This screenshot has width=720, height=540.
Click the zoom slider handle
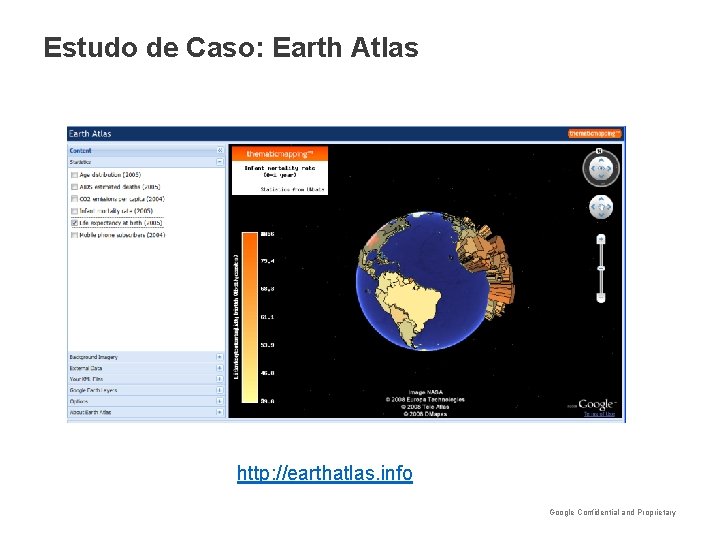click(601, 268)
